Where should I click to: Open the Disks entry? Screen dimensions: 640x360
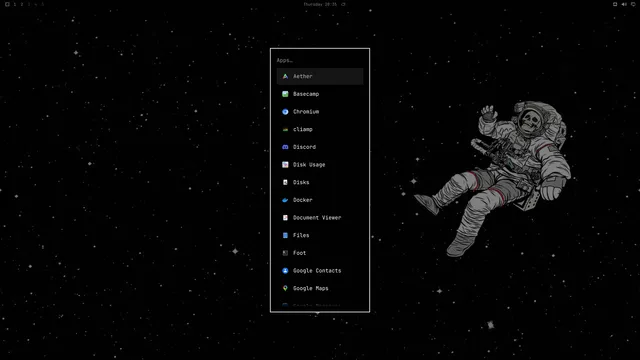point(320,182)
